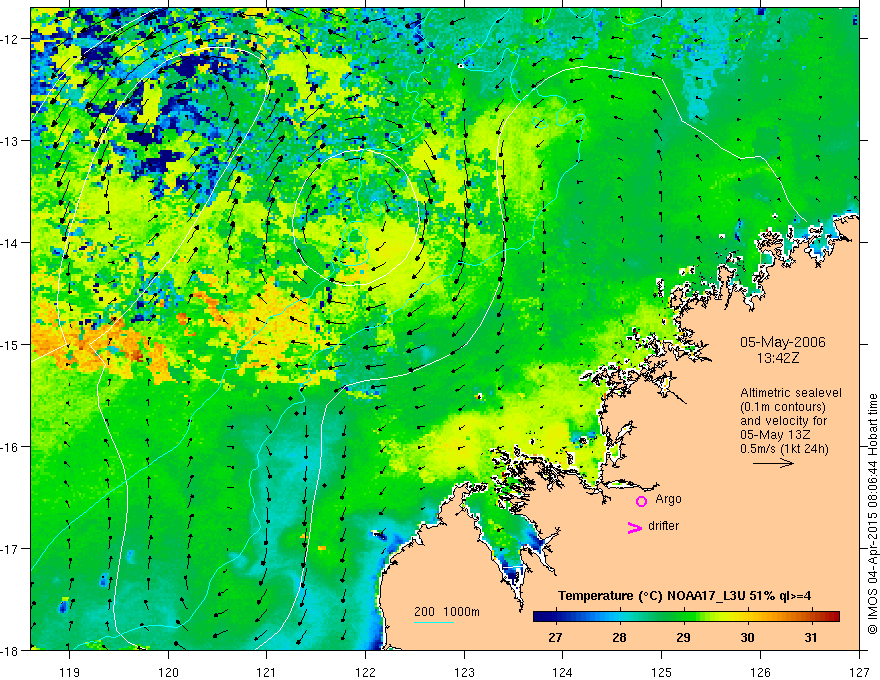The height and width of the screenshot is (680, 880).
Task: Click the 'drifter' legend label
Action: 663,526
